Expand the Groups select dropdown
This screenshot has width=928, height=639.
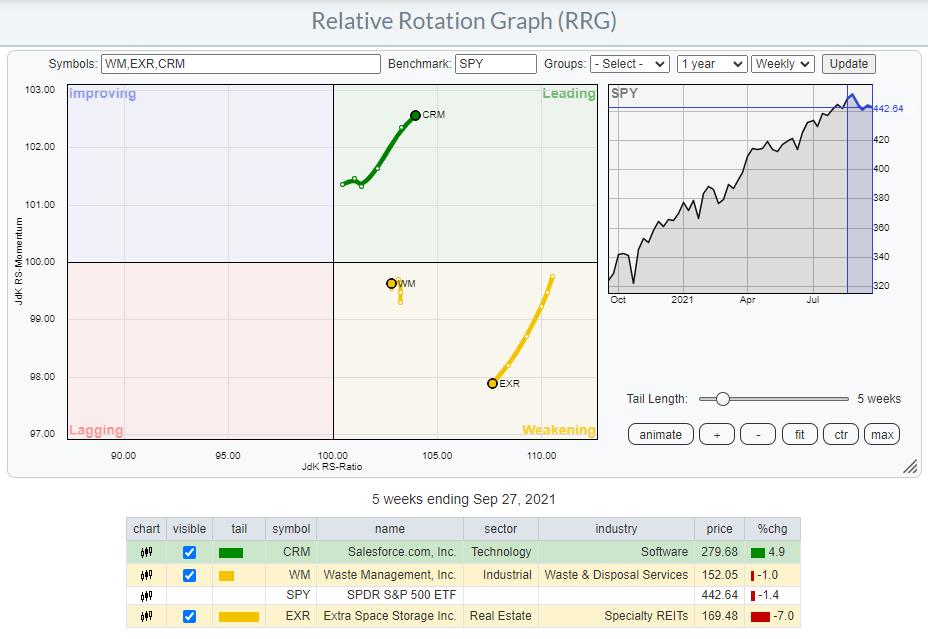pyautogui.click(x=629, y=64)
